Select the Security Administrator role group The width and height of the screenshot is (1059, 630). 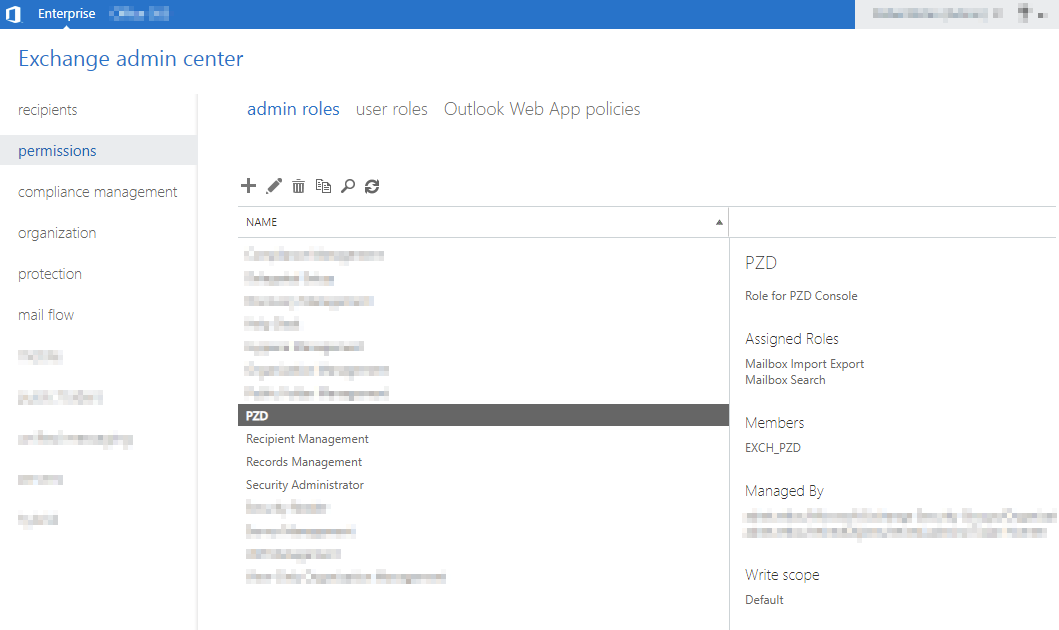(305, 485)
